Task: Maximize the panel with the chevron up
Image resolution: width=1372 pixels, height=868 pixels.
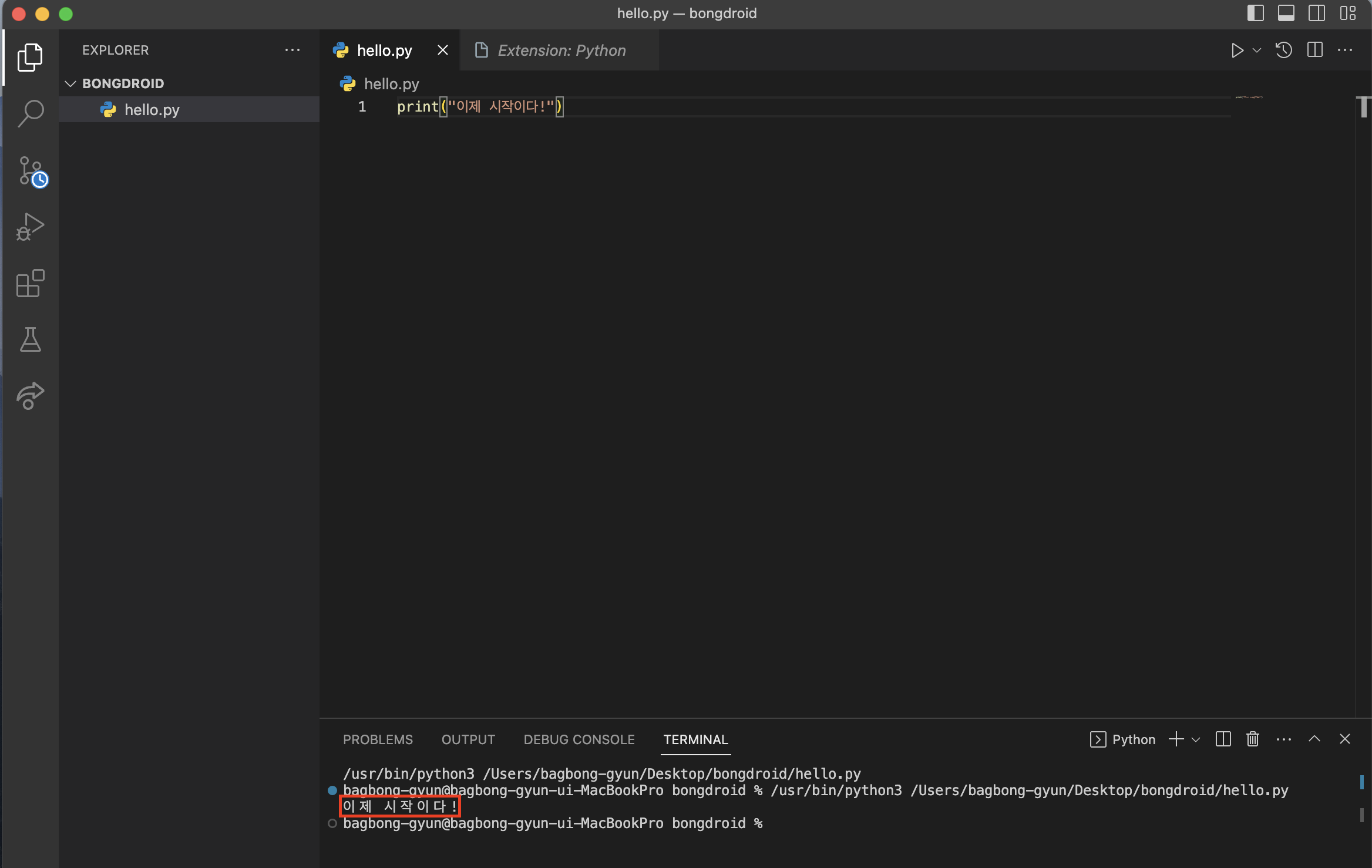Action: point(1314,739)
